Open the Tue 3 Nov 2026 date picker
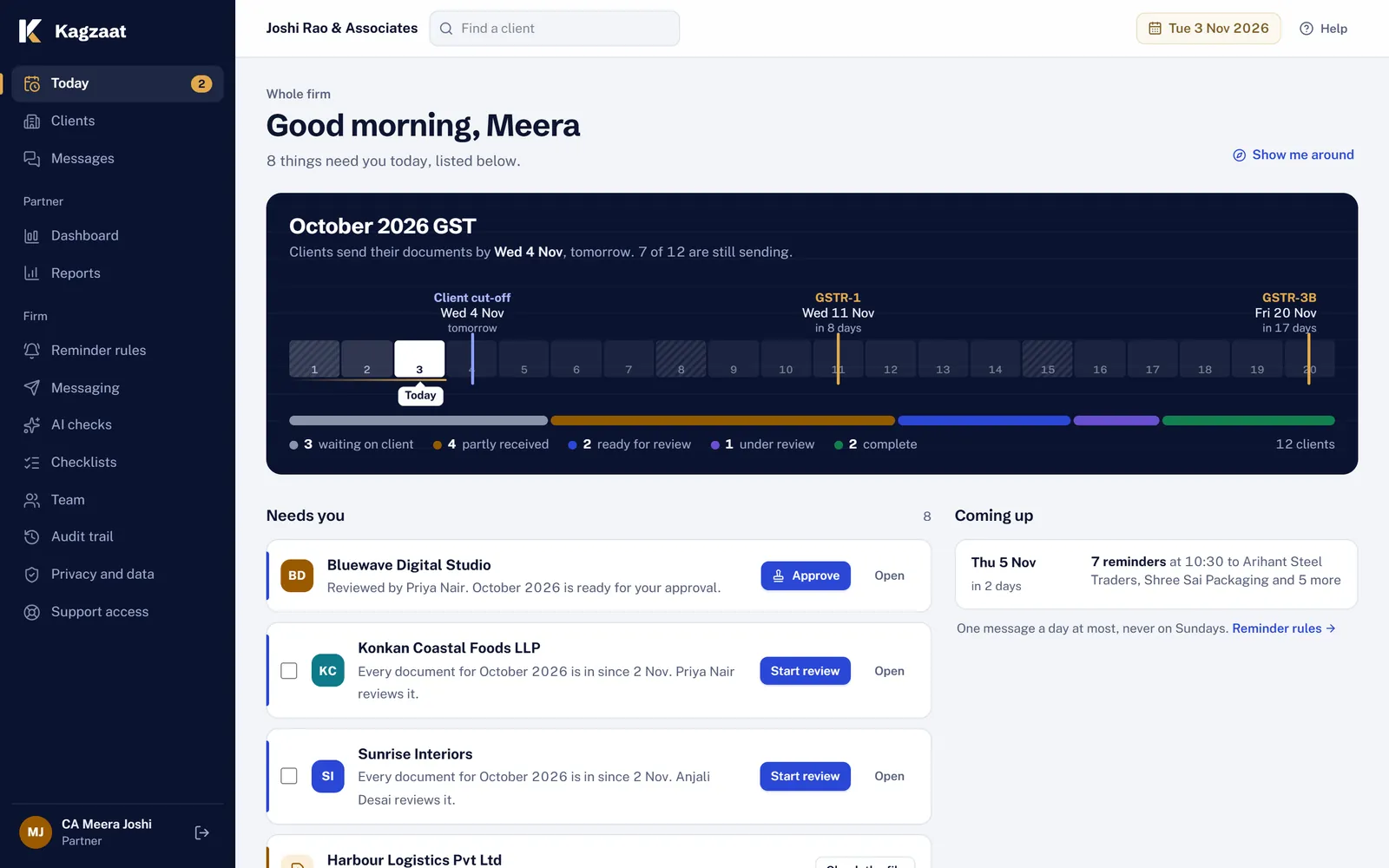Viewport: 1389px width, 868px height. point(1208,29)
